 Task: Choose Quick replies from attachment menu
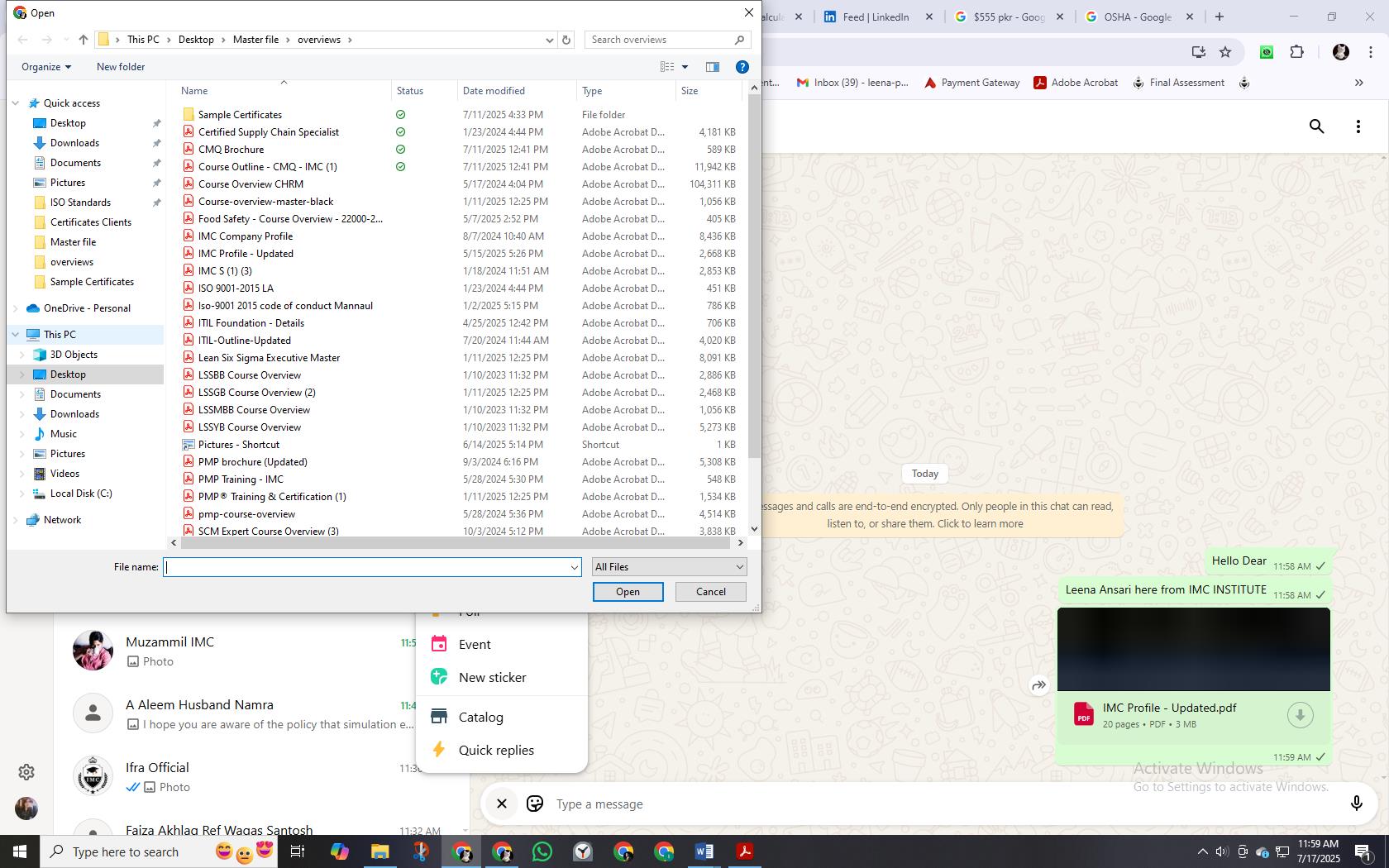[501, 750]
